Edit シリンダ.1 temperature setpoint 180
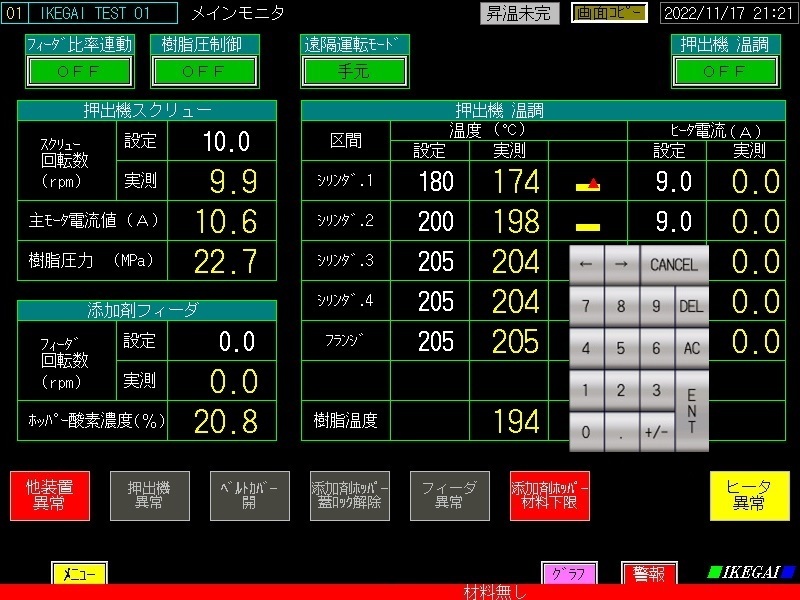Image resolution: width=800 pixels, height=600 pixels. (435, 181)
